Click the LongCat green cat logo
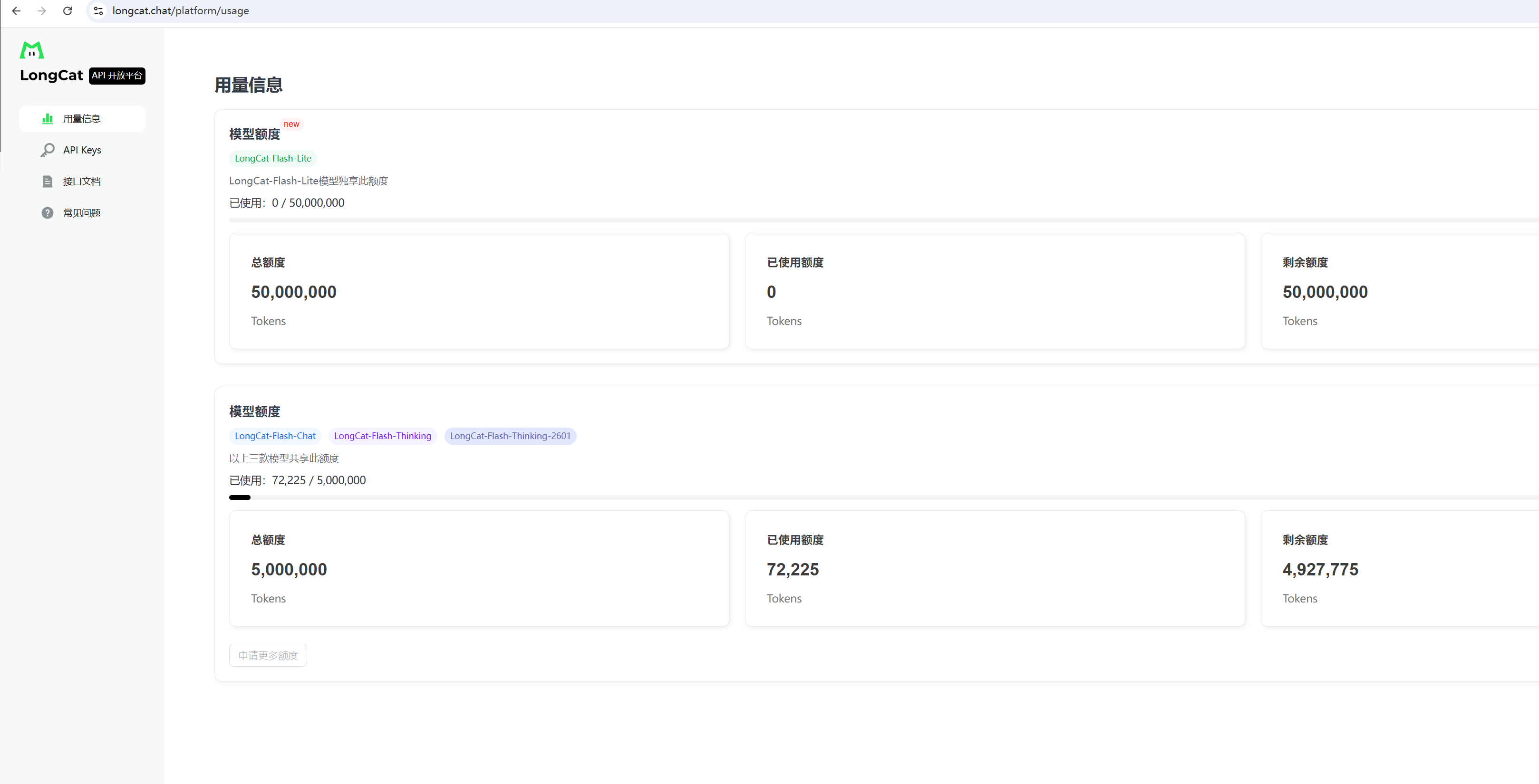The height and width of the screenshot is (784, 1539). [x=32, y=50]
